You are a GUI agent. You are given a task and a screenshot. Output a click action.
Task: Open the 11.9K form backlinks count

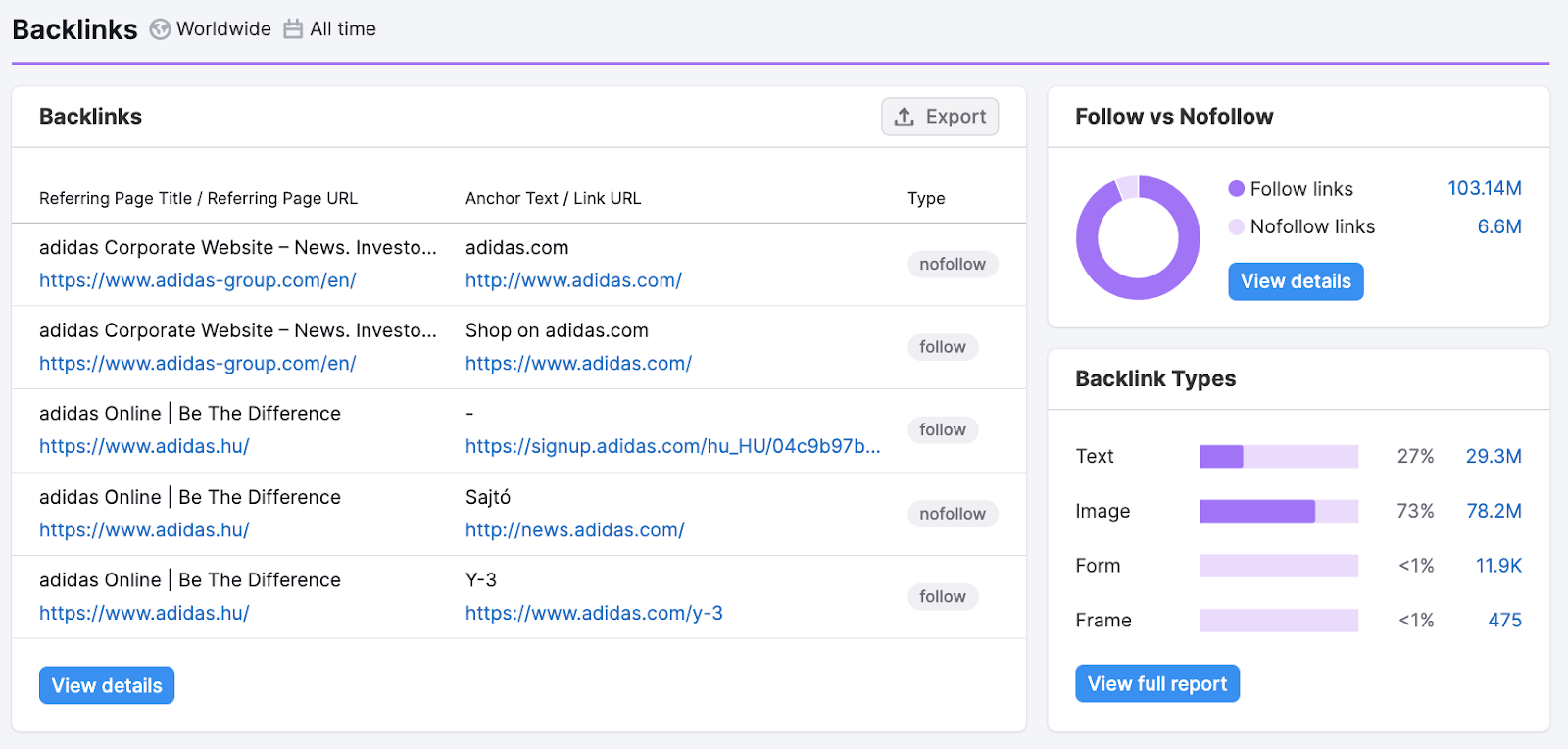click(1498, 566)
